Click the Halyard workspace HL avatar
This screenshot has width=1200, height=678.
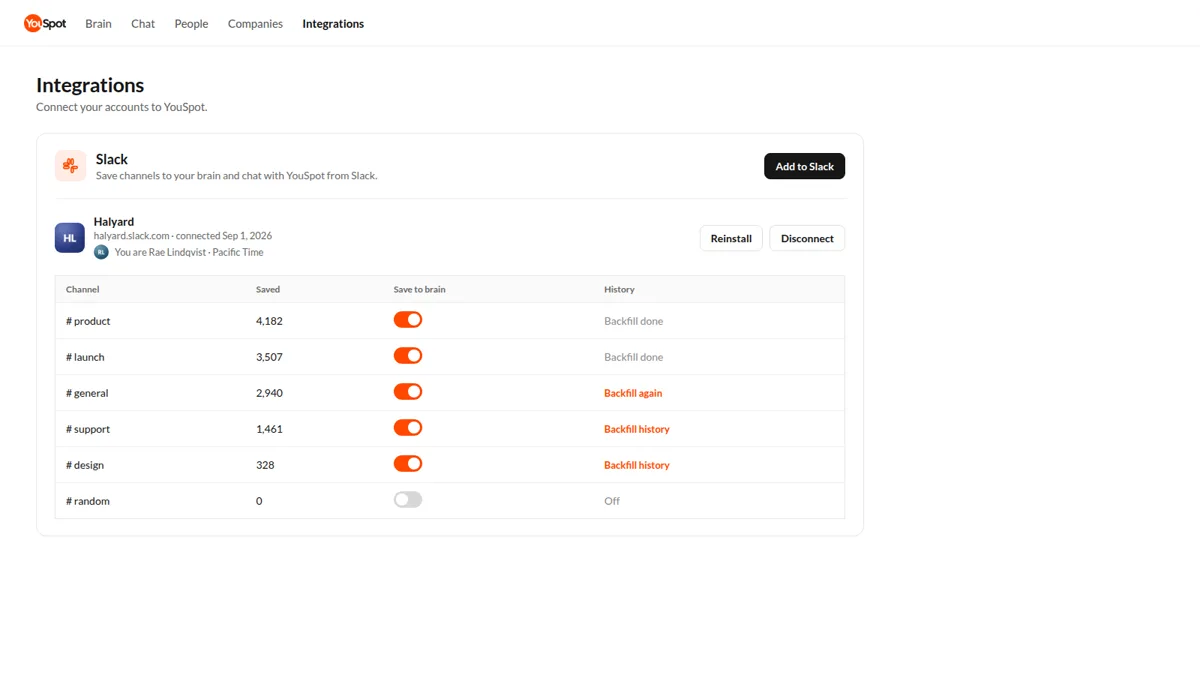coord(70,238)
